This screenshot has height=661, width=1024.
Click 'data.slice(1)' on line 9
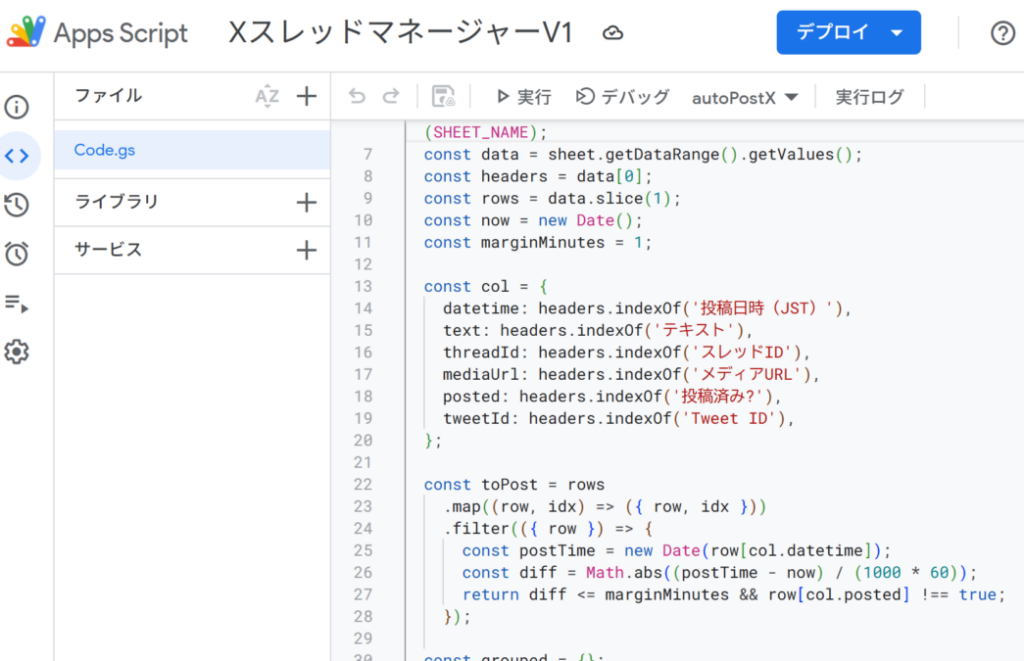(x=605, y=199)
